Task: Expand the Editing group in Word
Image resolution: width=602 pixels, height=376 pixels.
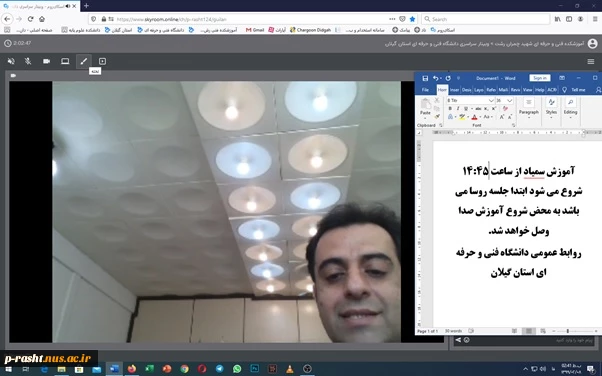Action: pyautogui.click(x=570, y=107)
